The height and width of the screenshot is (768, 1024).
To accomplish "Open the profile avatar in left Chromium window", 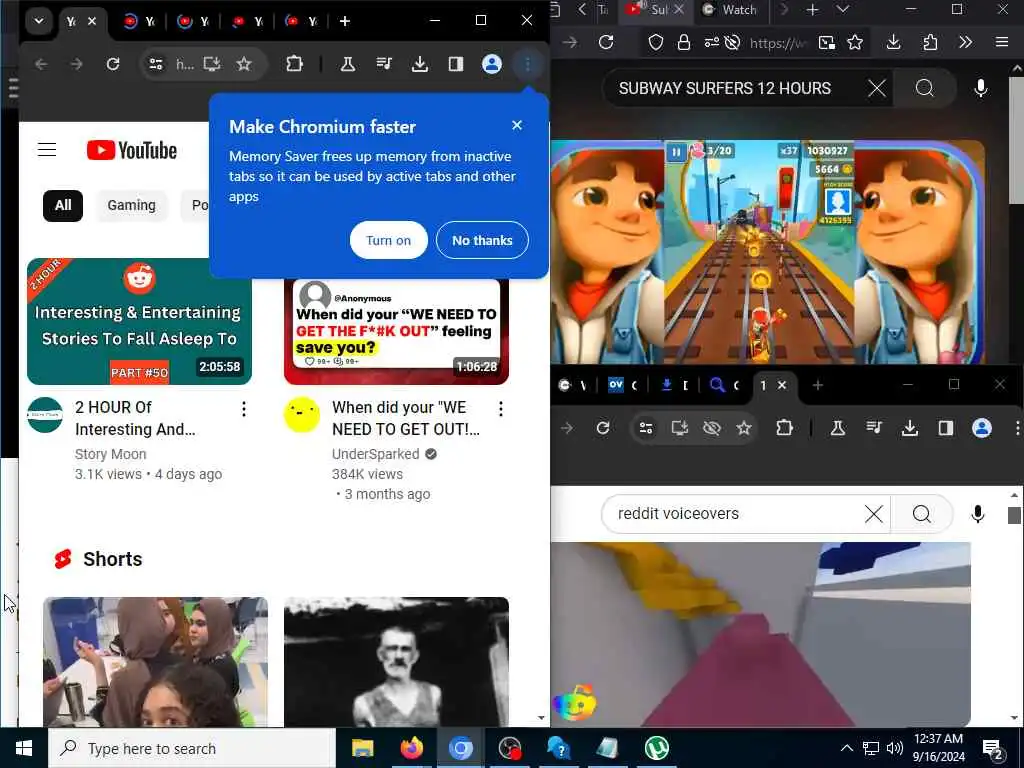I will pyautogui.click(x=492, y=64).
